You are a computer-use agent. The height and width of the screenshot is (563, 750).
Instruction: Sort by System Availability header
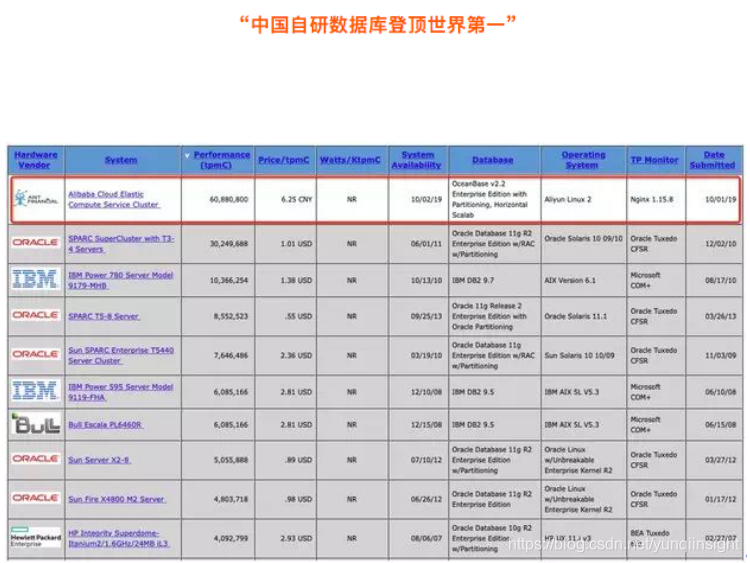point(417,160)
